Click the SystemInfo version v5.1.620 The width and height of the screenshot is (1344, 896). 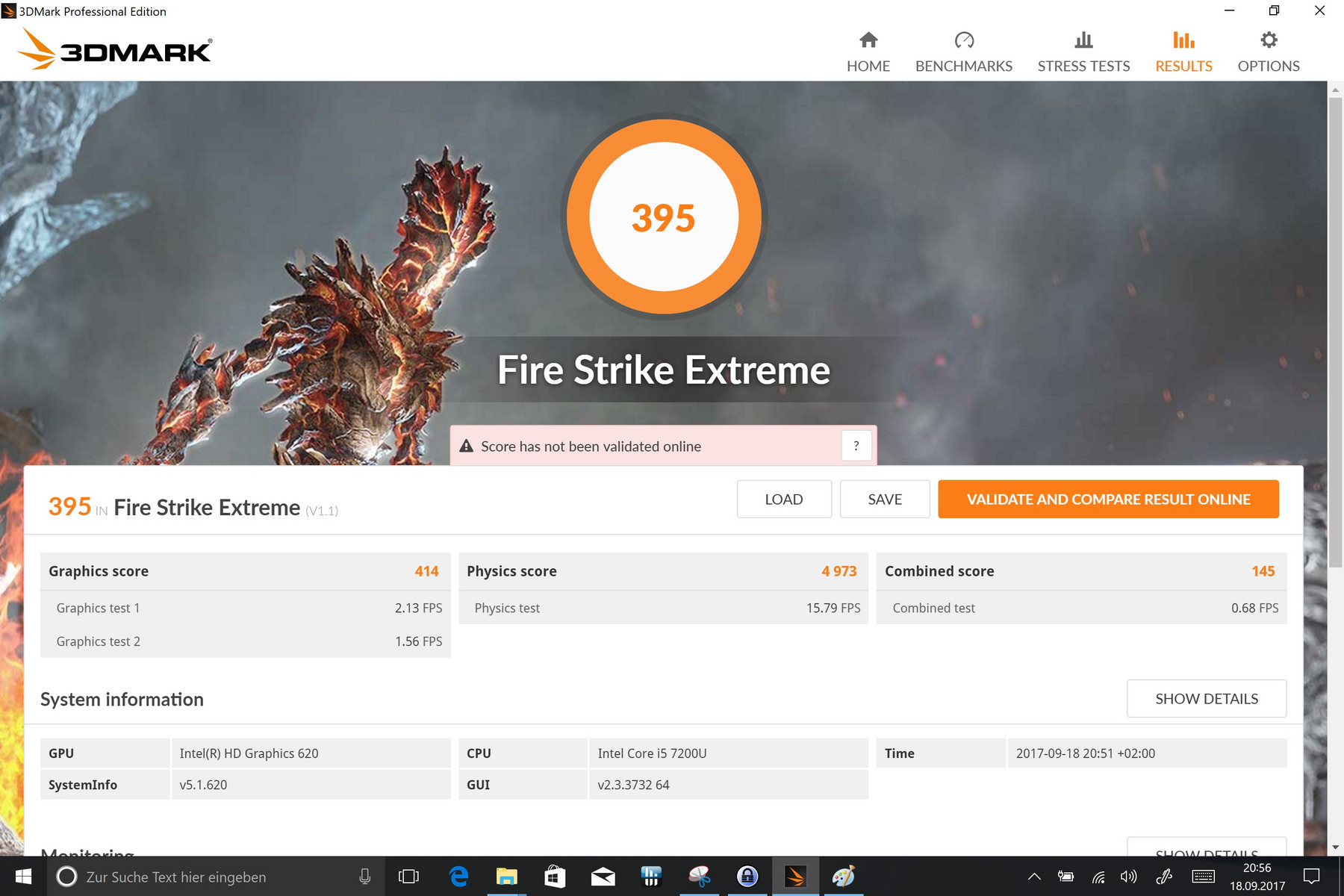point(203,785)
